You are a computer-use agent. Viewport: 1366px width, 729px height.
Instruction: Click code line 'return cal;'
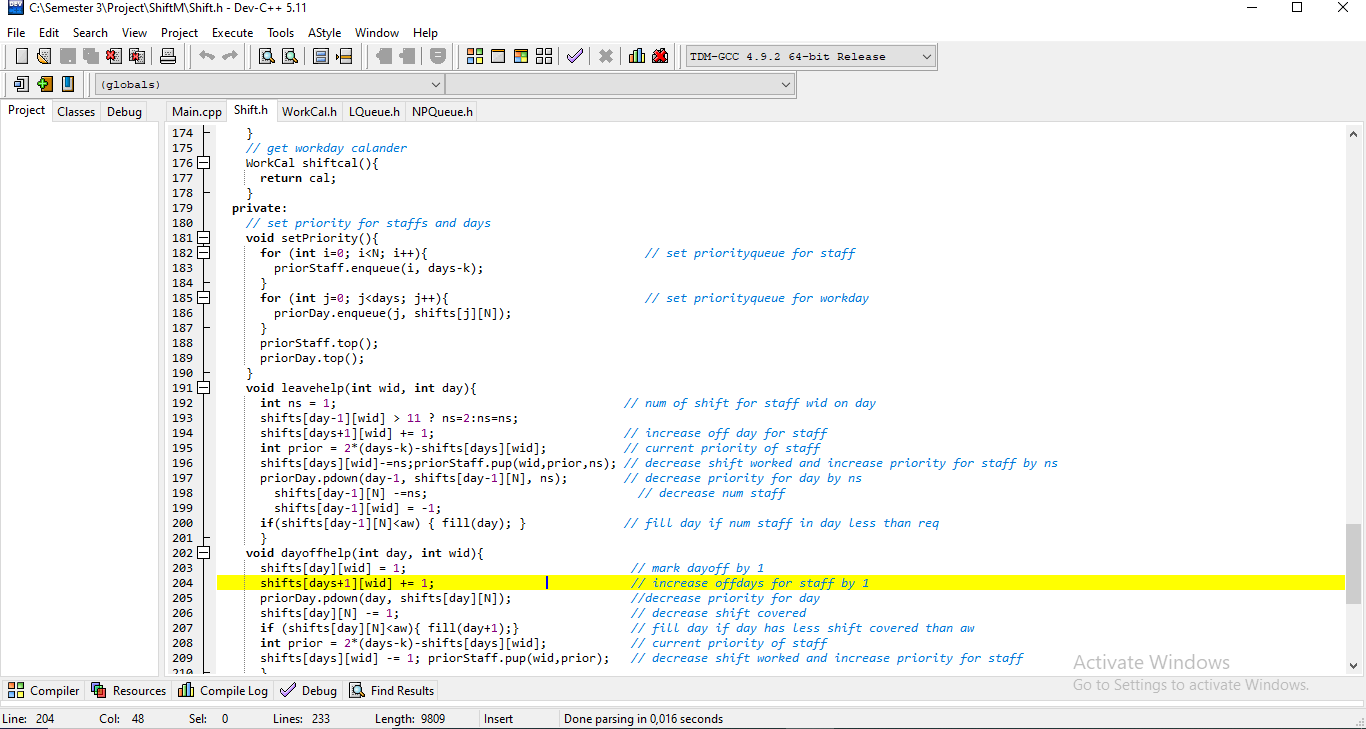coord(298,178)
